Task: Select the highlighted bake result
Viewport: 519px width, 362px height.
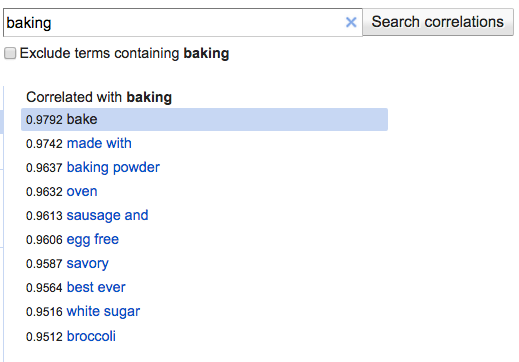Action: (204, 119)
